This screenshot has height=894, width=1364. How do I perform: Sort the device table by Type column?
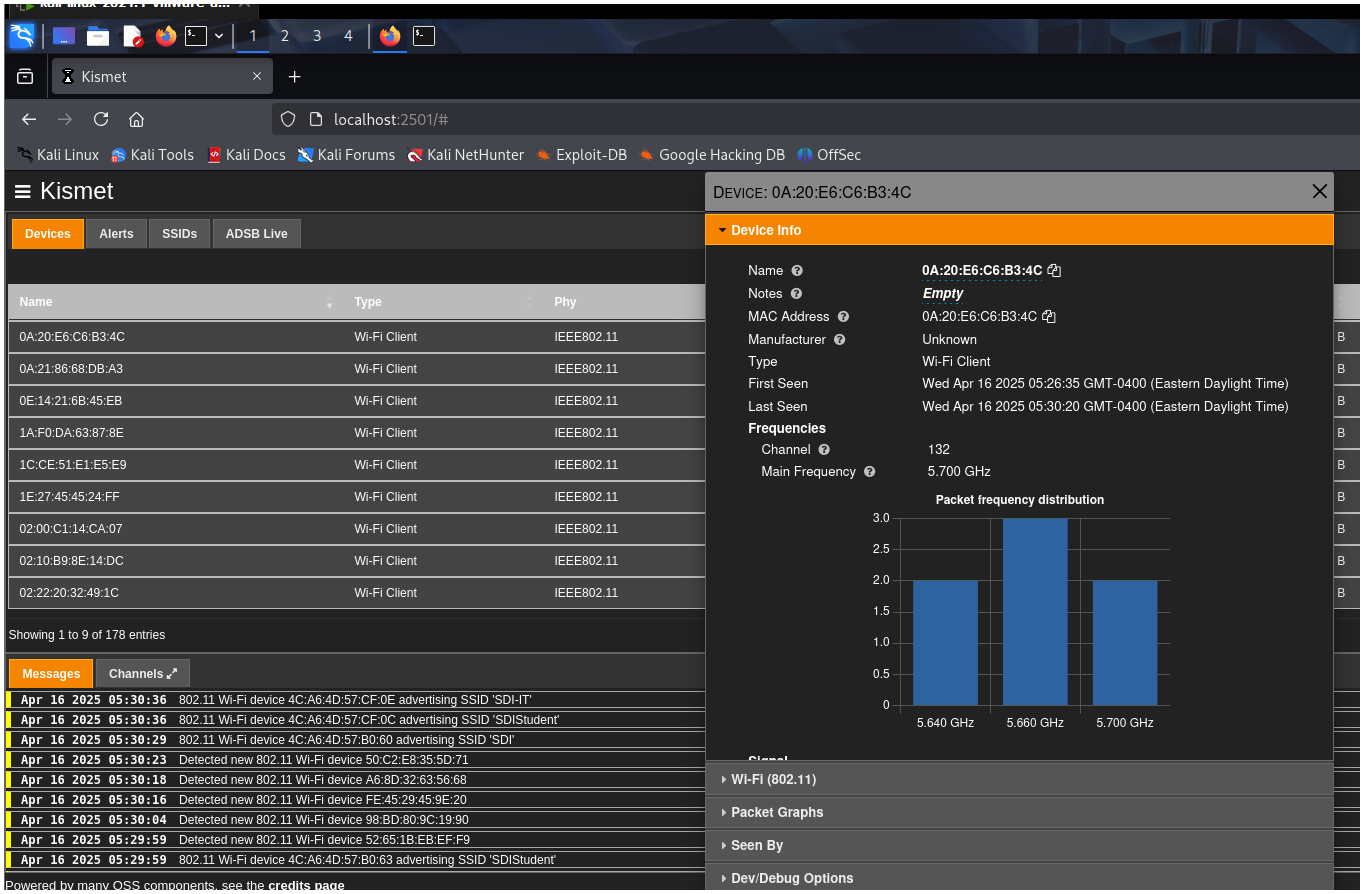[443, 302]
